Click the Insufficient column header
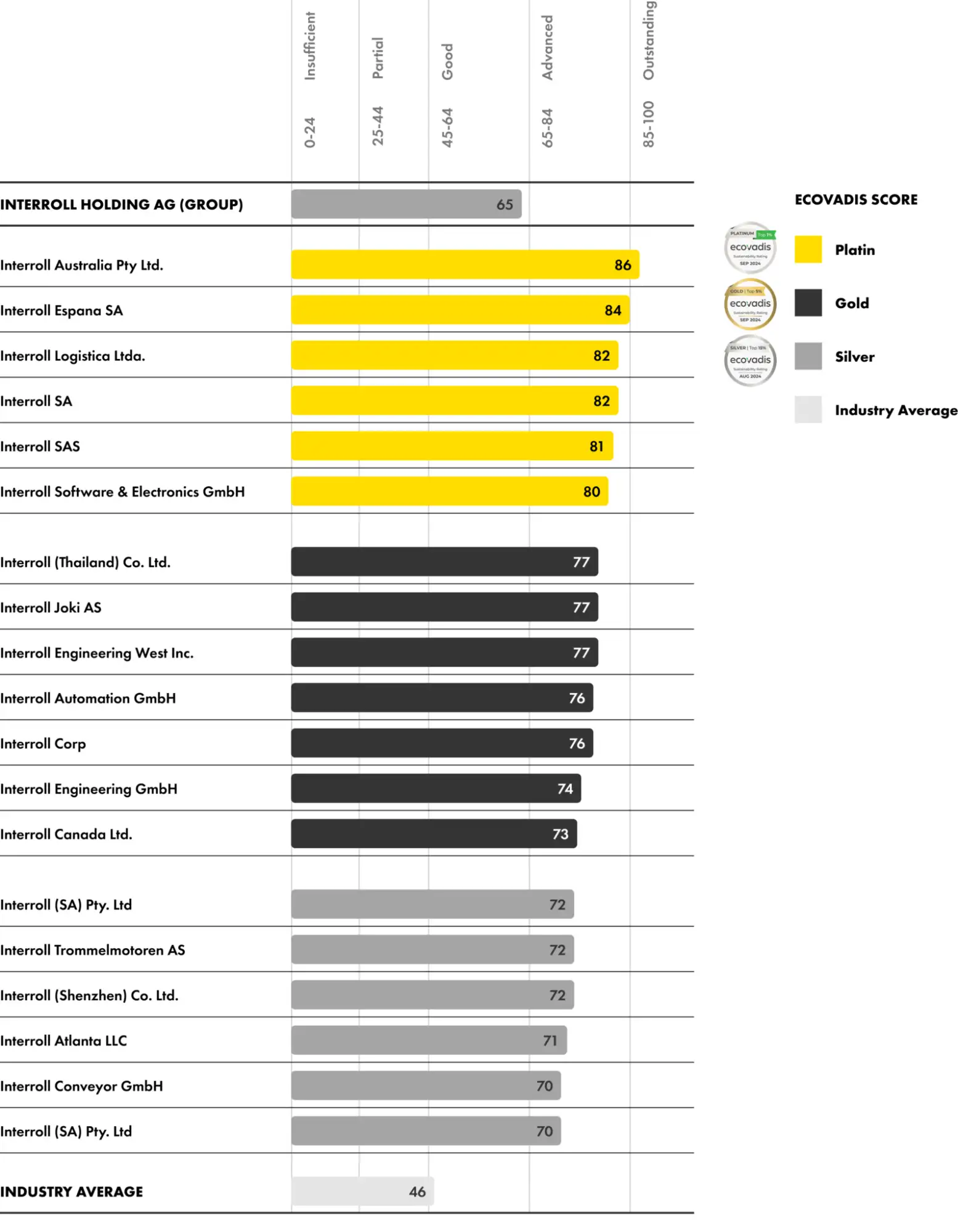 tap(310, 46)
